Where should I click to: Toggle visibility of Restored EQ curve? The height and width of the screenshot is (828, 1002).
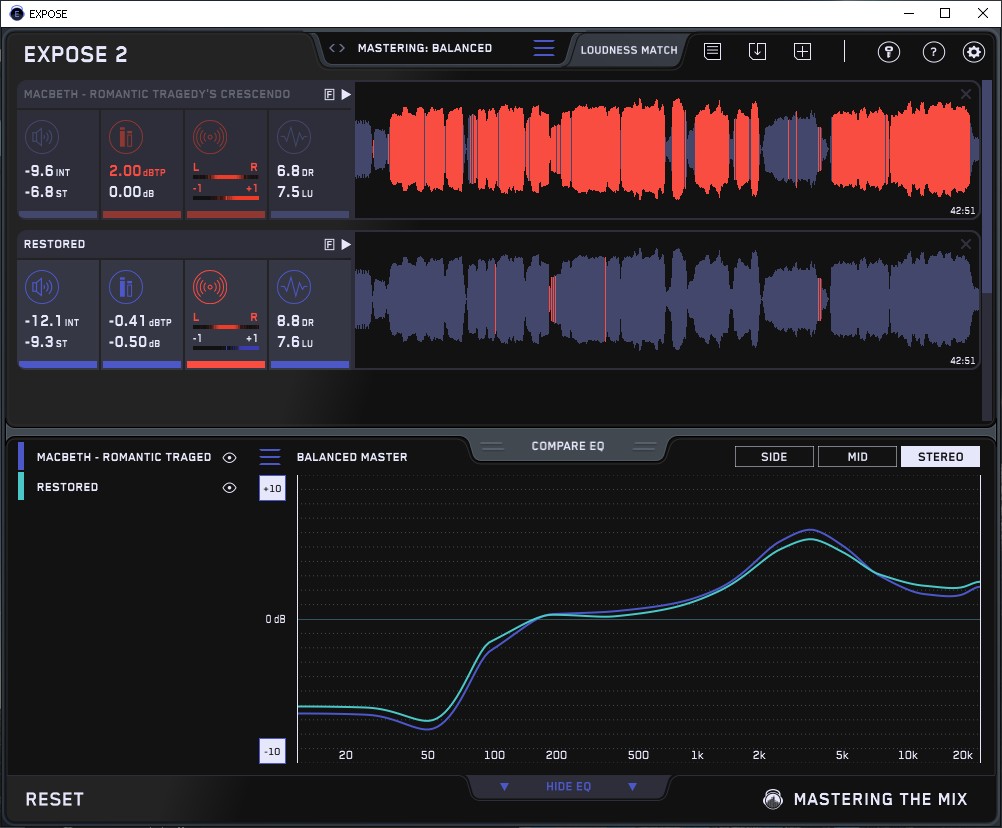click(230, 487)
